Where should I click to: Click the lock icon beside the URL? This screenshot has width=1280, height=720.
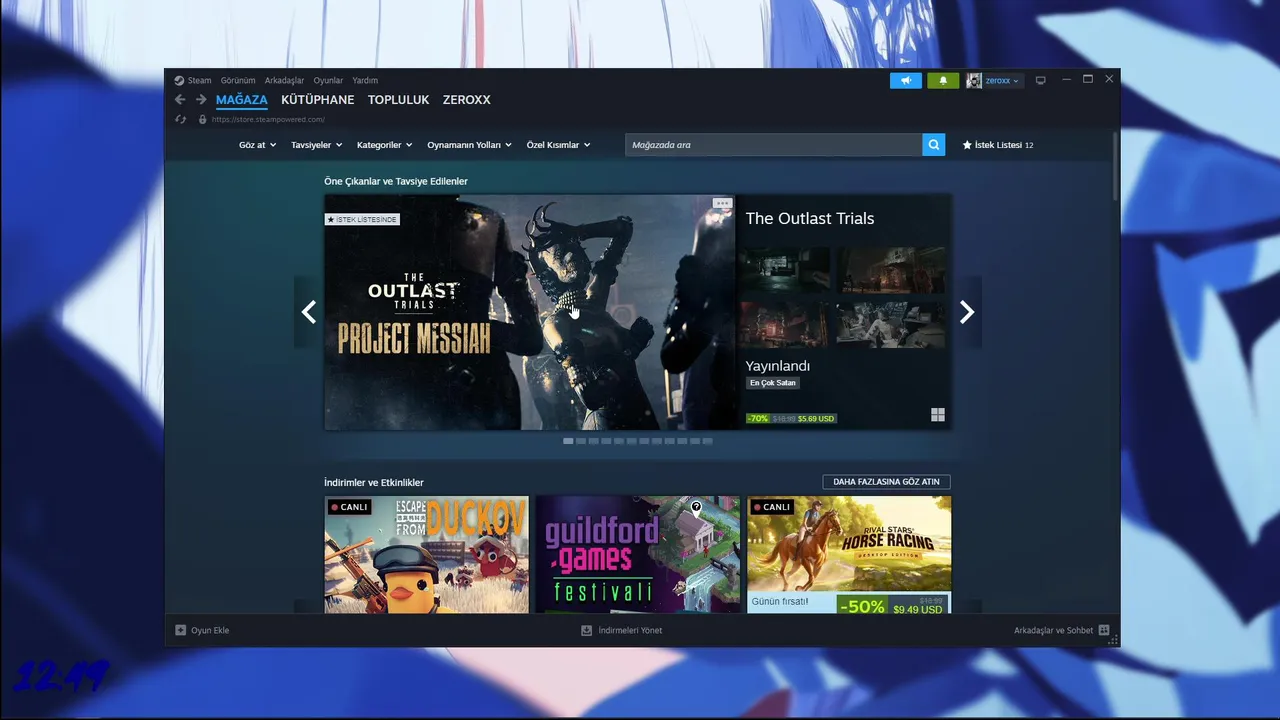coord(202,119)
